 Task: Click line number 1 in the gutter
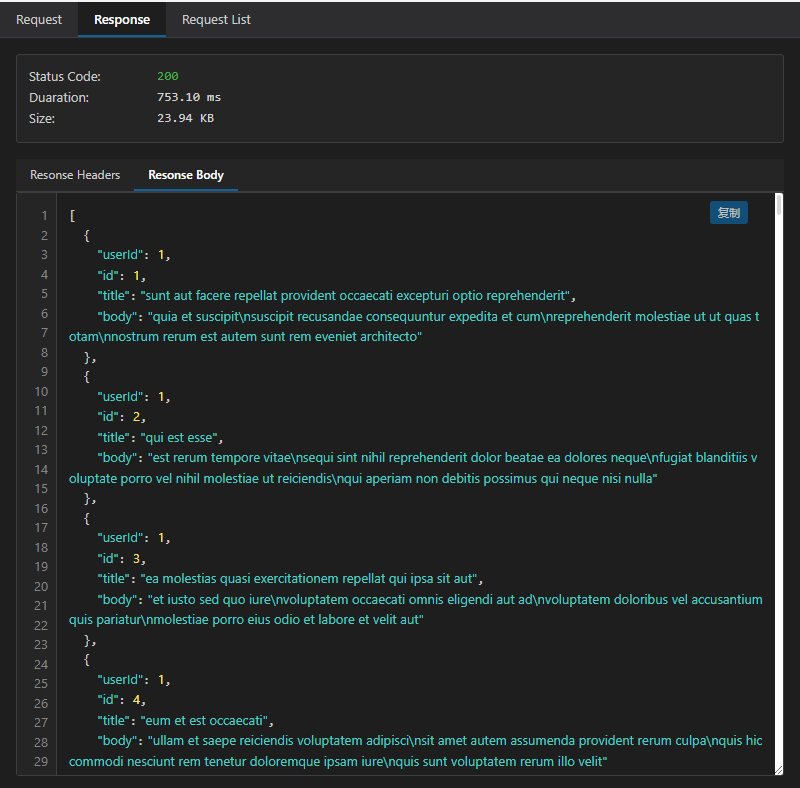click(x=44, y=216)
